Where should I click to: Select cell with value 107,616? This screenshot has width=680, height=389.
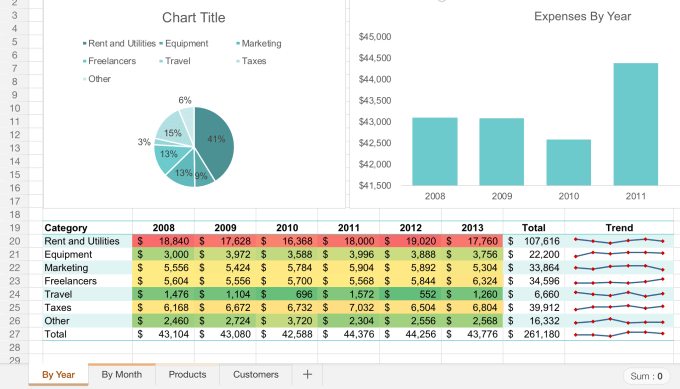click(534, 241)
